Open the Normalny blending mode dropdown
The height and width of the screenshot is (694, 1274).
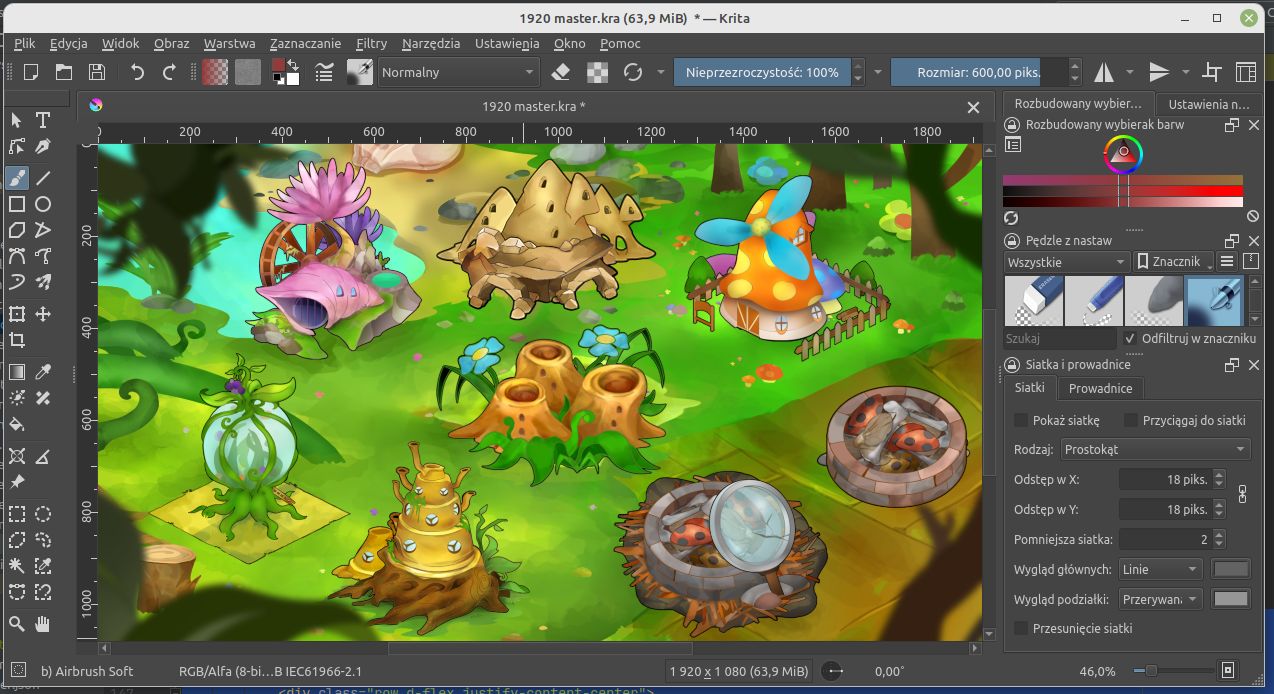457,72
